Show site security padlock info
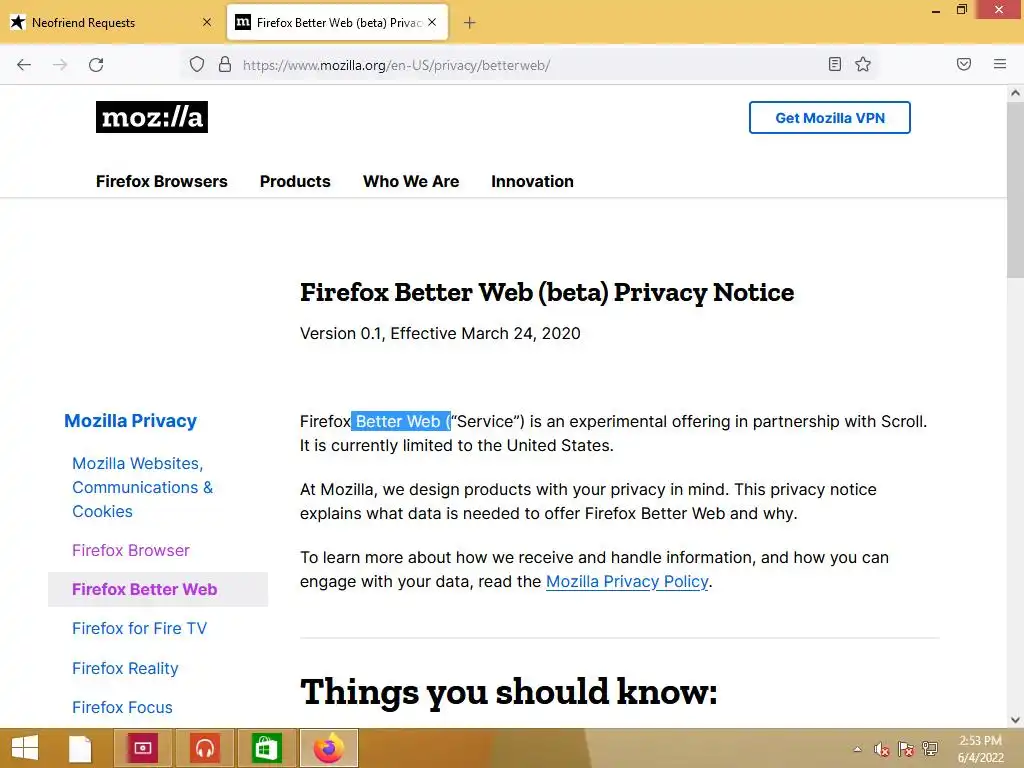This screenshot has width=1024, height=768. (225, 64)
